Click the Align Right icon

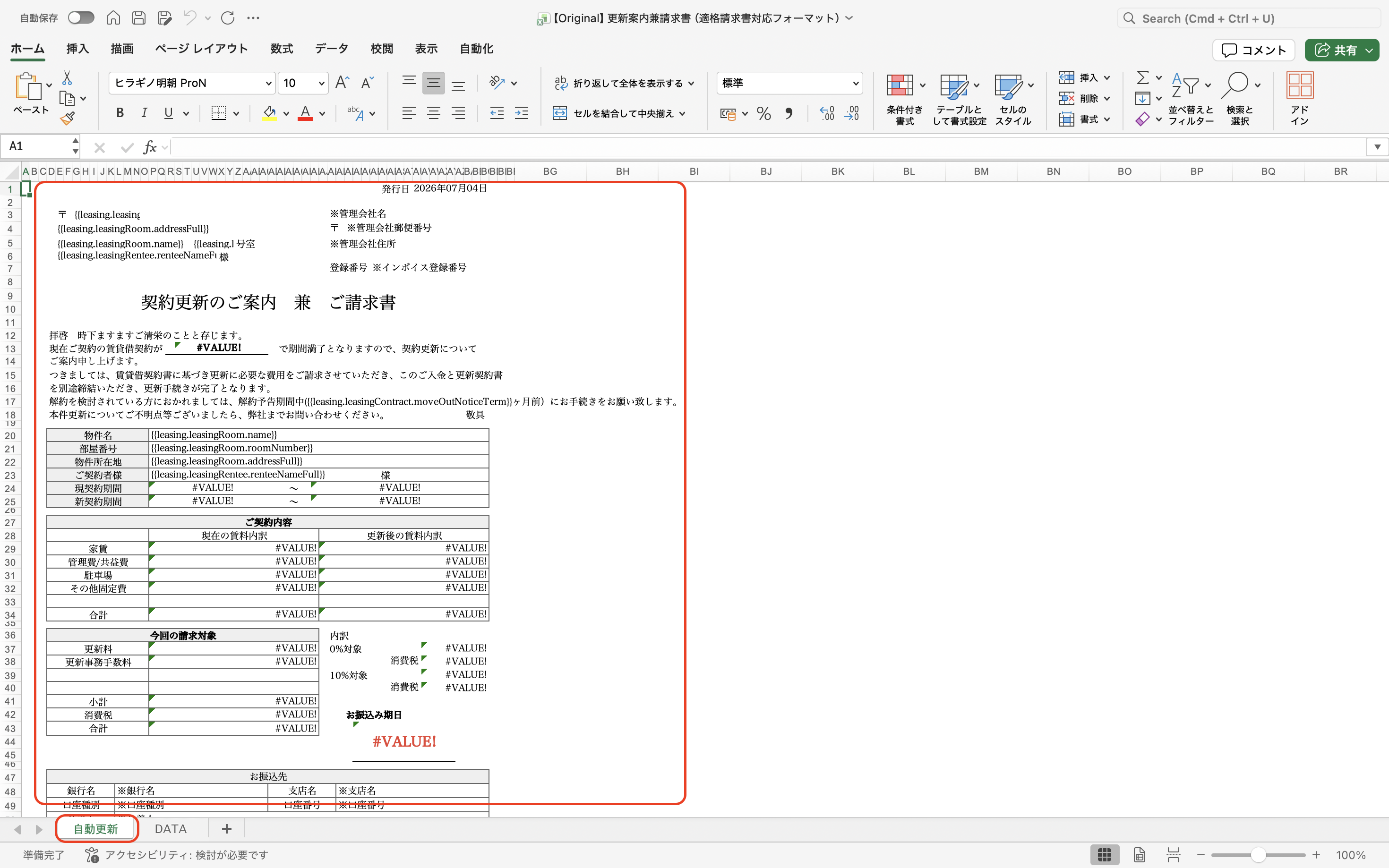coord(458,113)
